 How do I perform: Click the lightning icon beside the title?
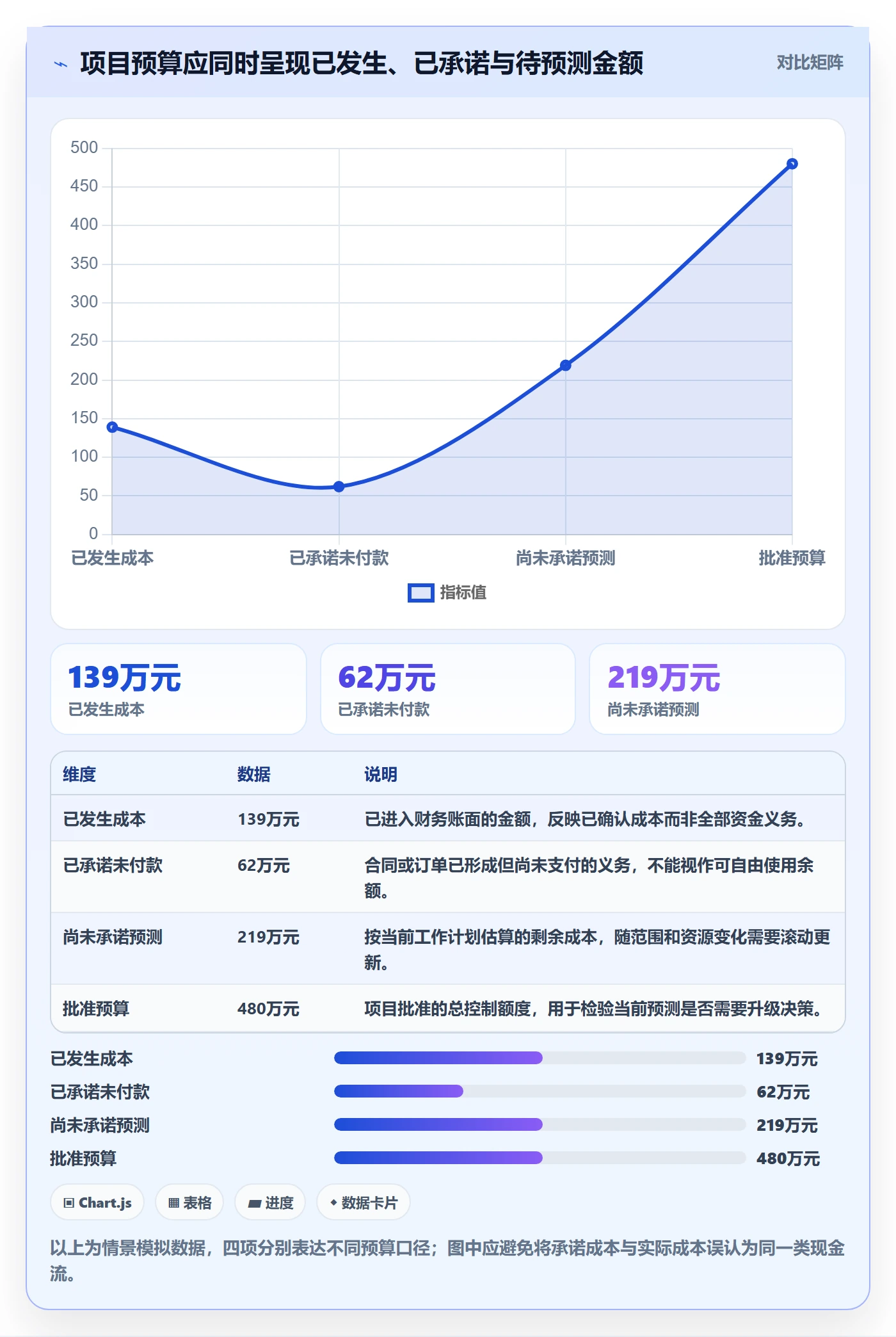tap(61, 64)
